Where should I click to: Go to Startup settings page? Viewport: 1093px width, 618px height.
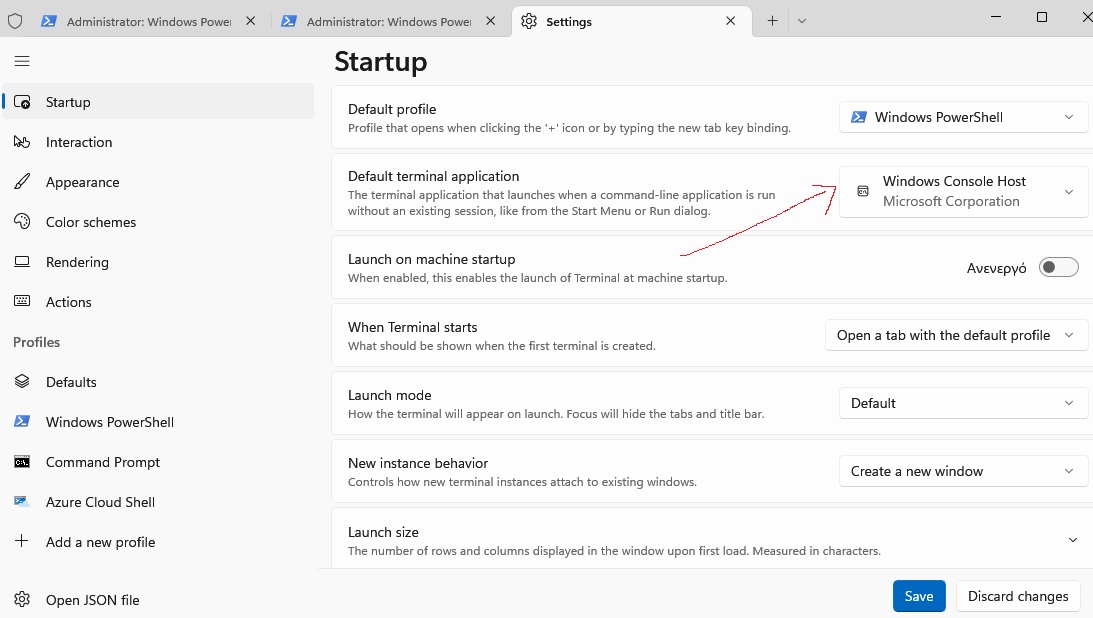tap(158, 102)
